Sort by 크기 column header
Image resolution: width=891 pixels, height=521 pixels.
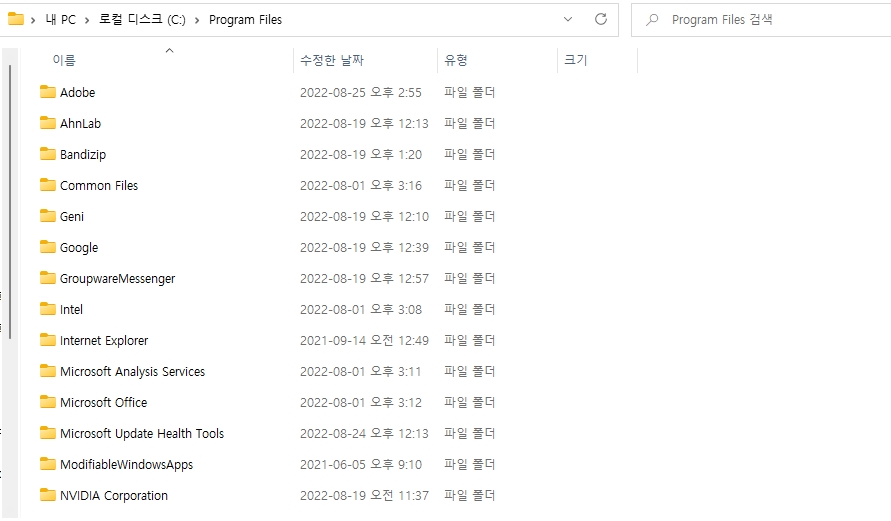pyautogui.click(x=576, y=60)
